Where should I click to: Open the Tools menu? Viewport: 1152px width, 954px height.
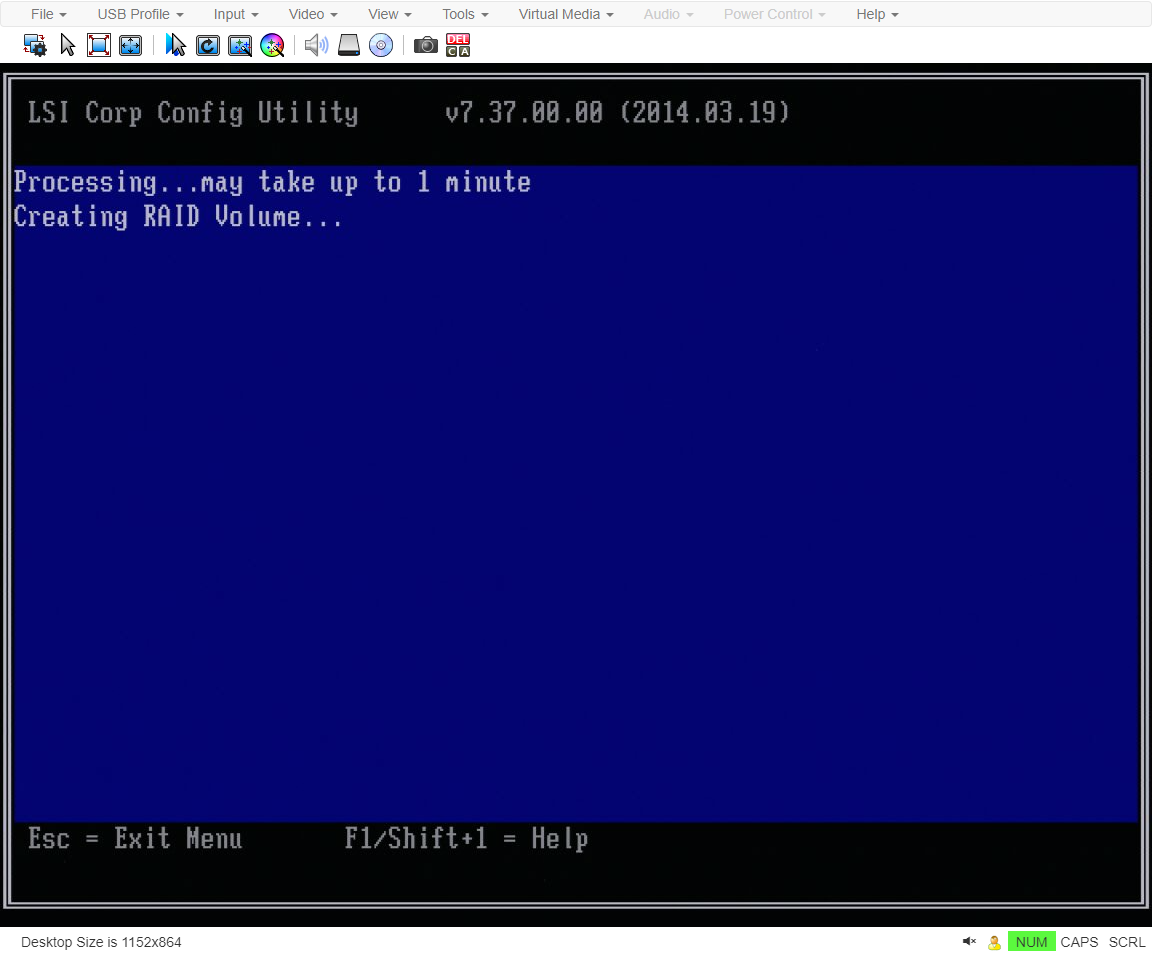pos(465,14)
